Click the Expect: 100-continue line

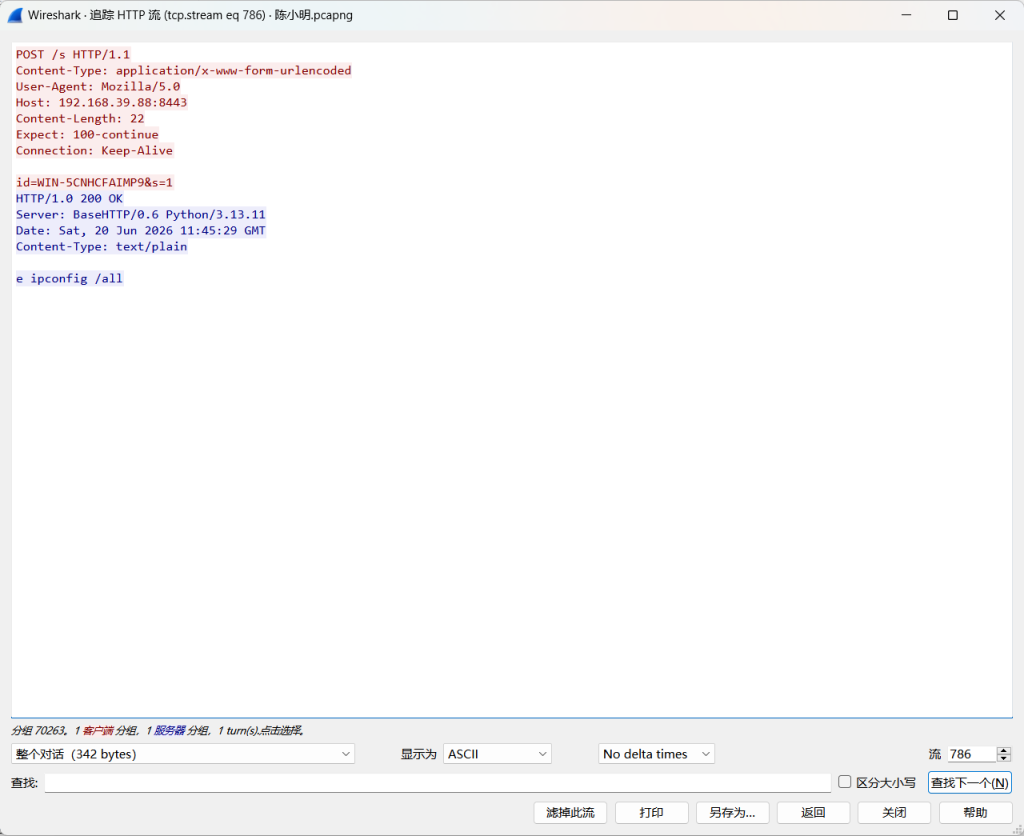pos(88,135)
